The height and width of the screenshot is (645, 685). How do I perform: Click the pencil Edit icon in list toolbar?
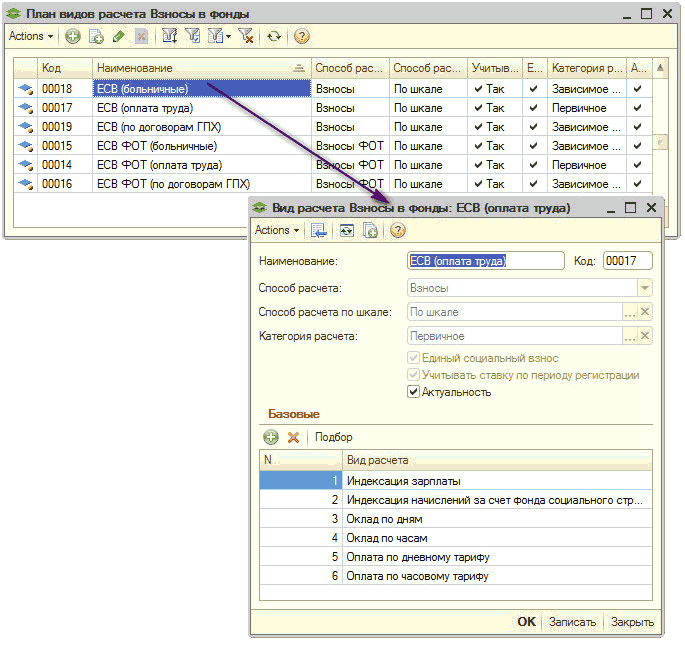pyautogui.click(x=119, y=36)
